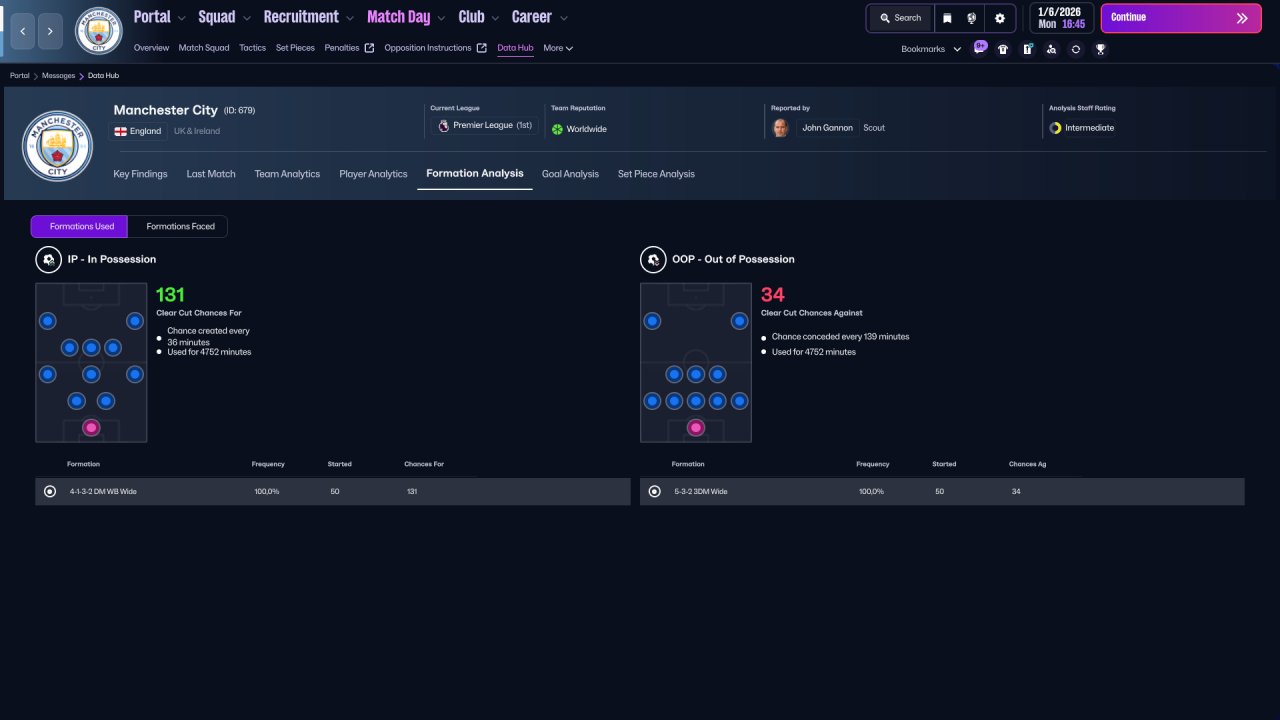The width and height of the screenshot is (1280, 720).
Task: Click the pink goalkeeper dot in OOP pitch
Action: click(x=696, y=428)
